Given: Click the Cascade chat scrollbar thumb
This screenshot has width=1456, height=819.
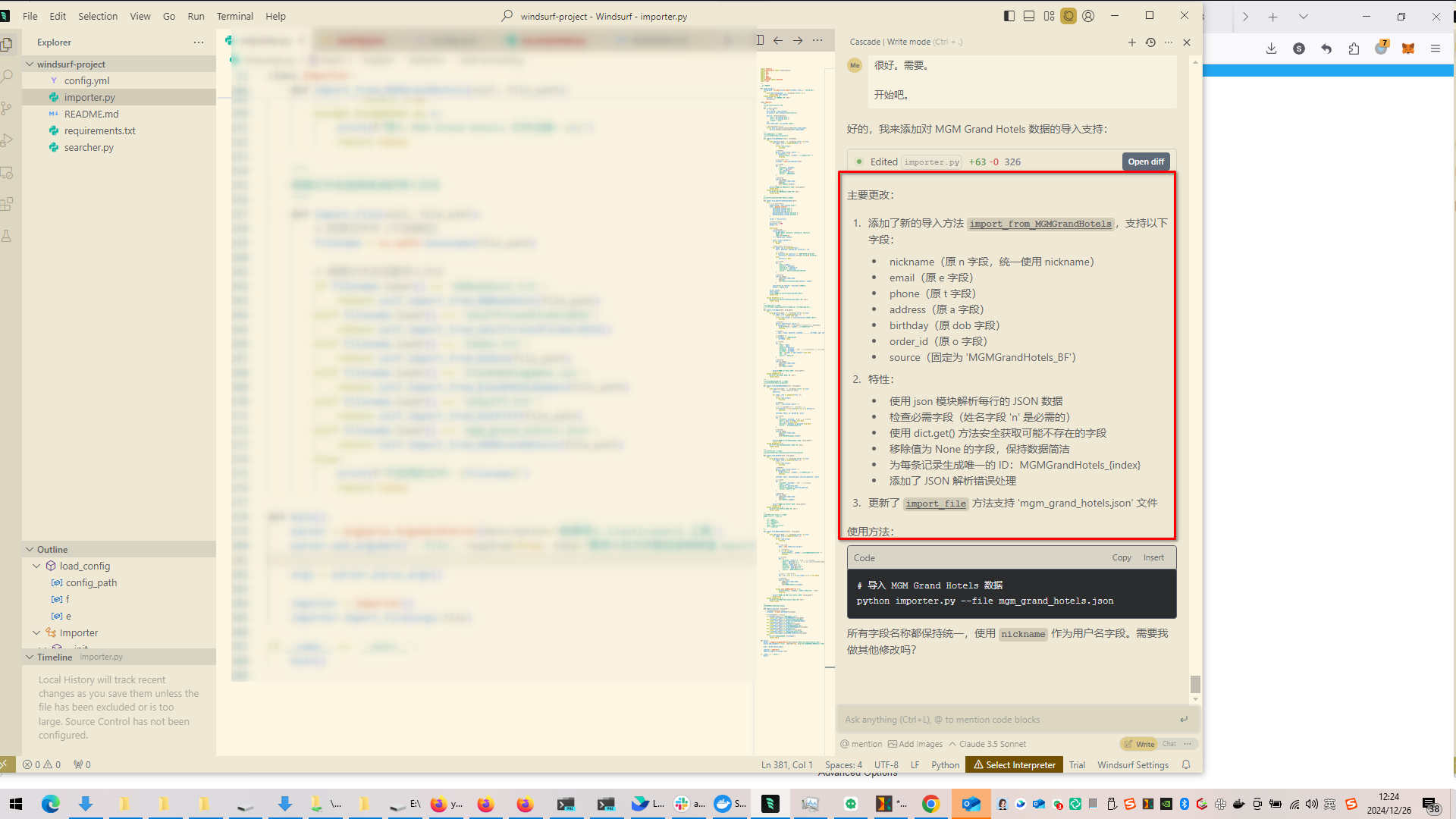Looking at the screenshot, I should [1195, 683].
